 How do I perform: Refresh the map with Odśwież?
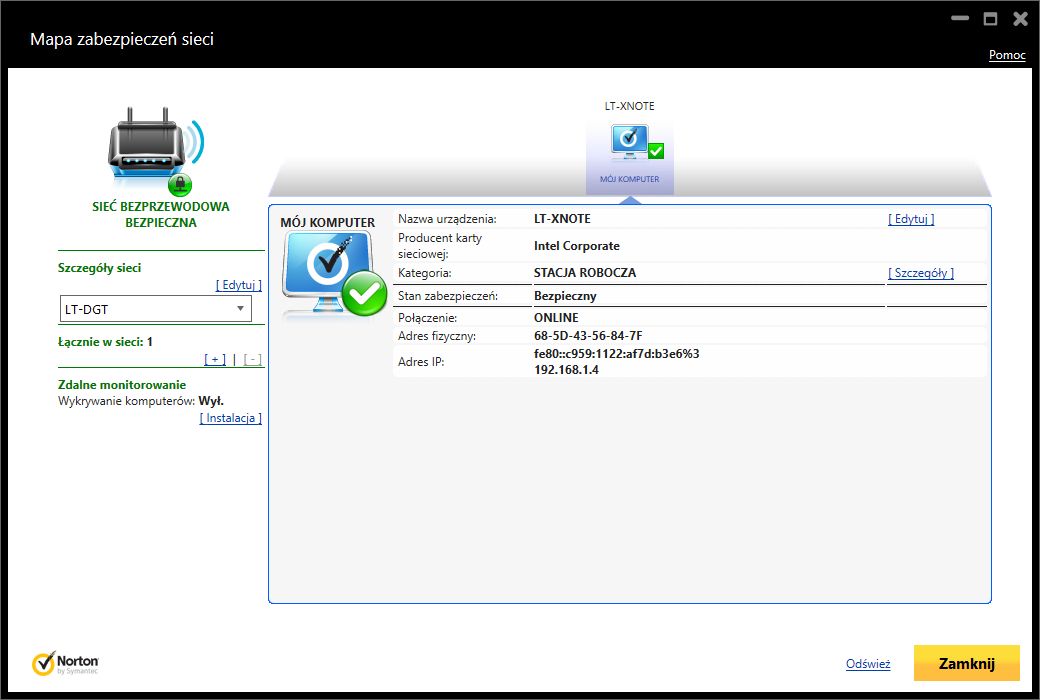point(868,664)
